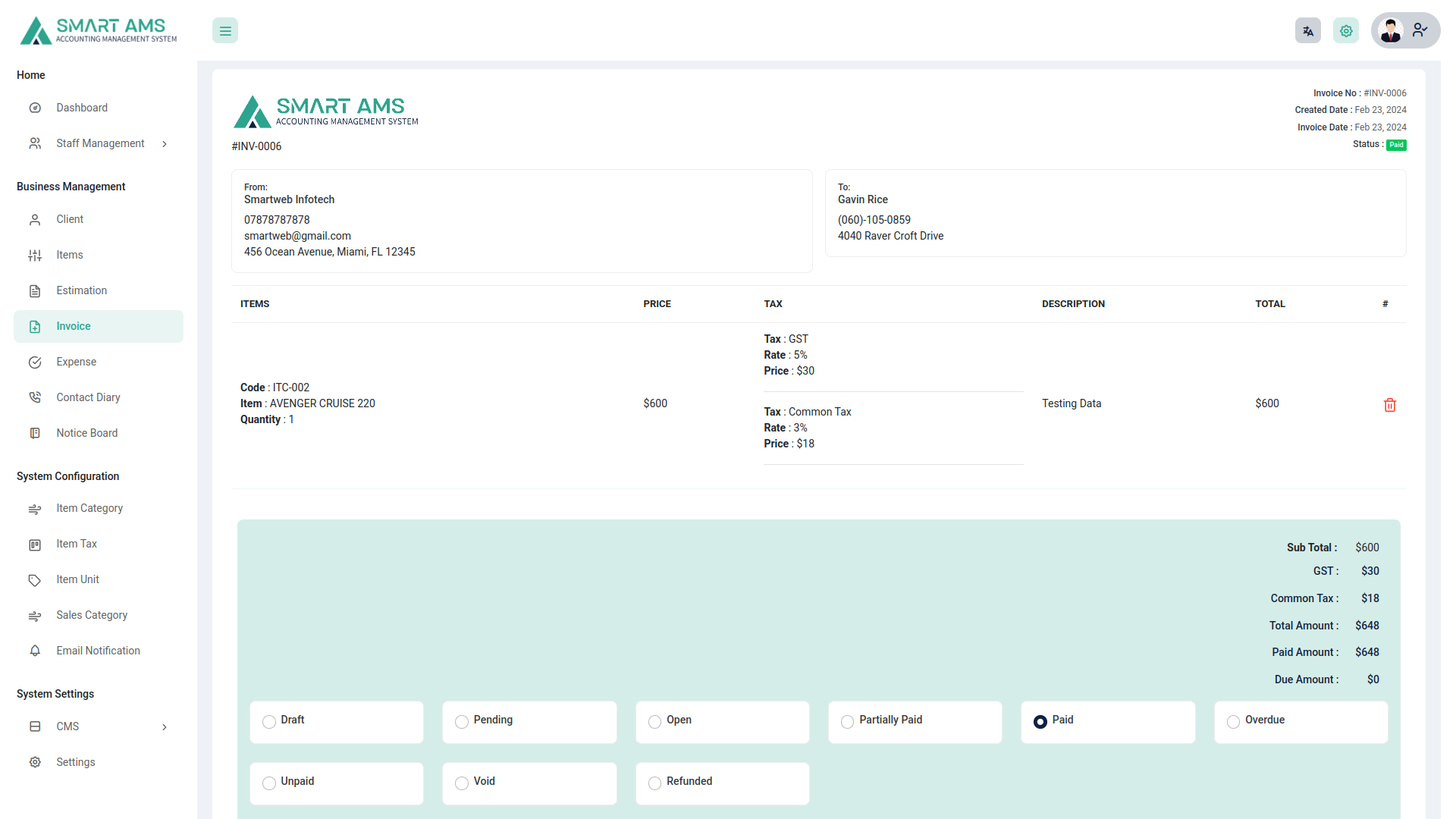Mark the invoice as Draft
The height and width of the screenshot is (819, 1456).
pyautogui.click(x=269, y=723)
